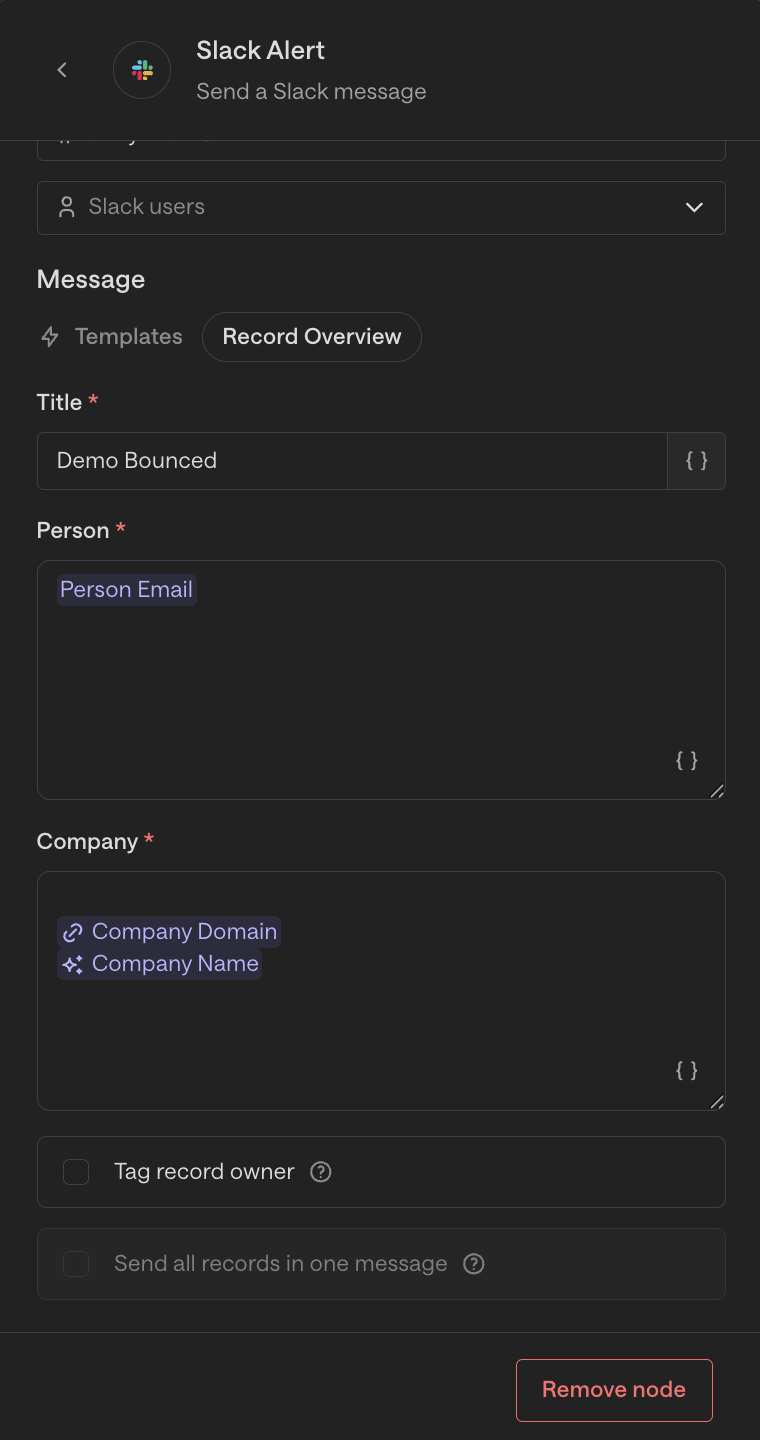
Task: Click the Slack logo icon
Action: coord(142,70)
